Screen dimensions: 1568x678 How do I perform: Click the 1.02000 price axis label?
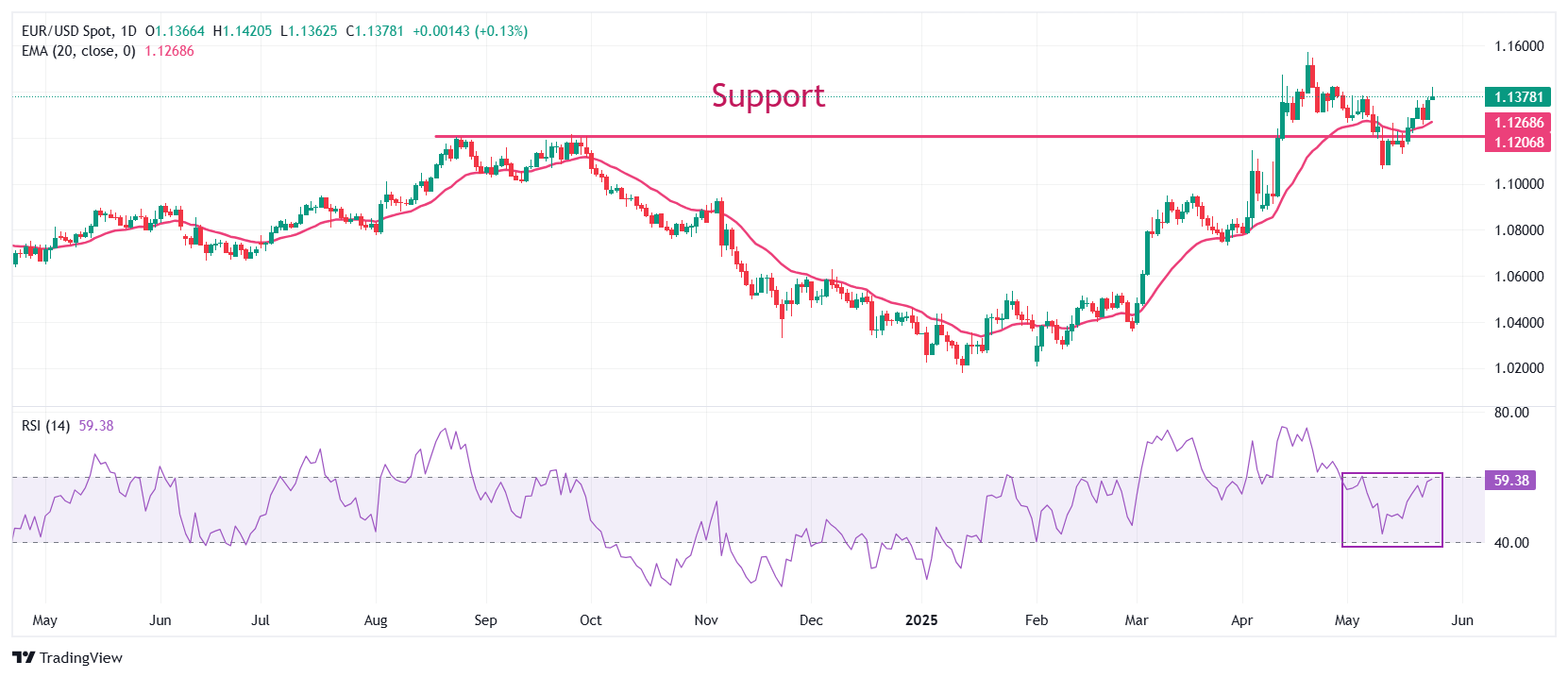pos(1519,368)
